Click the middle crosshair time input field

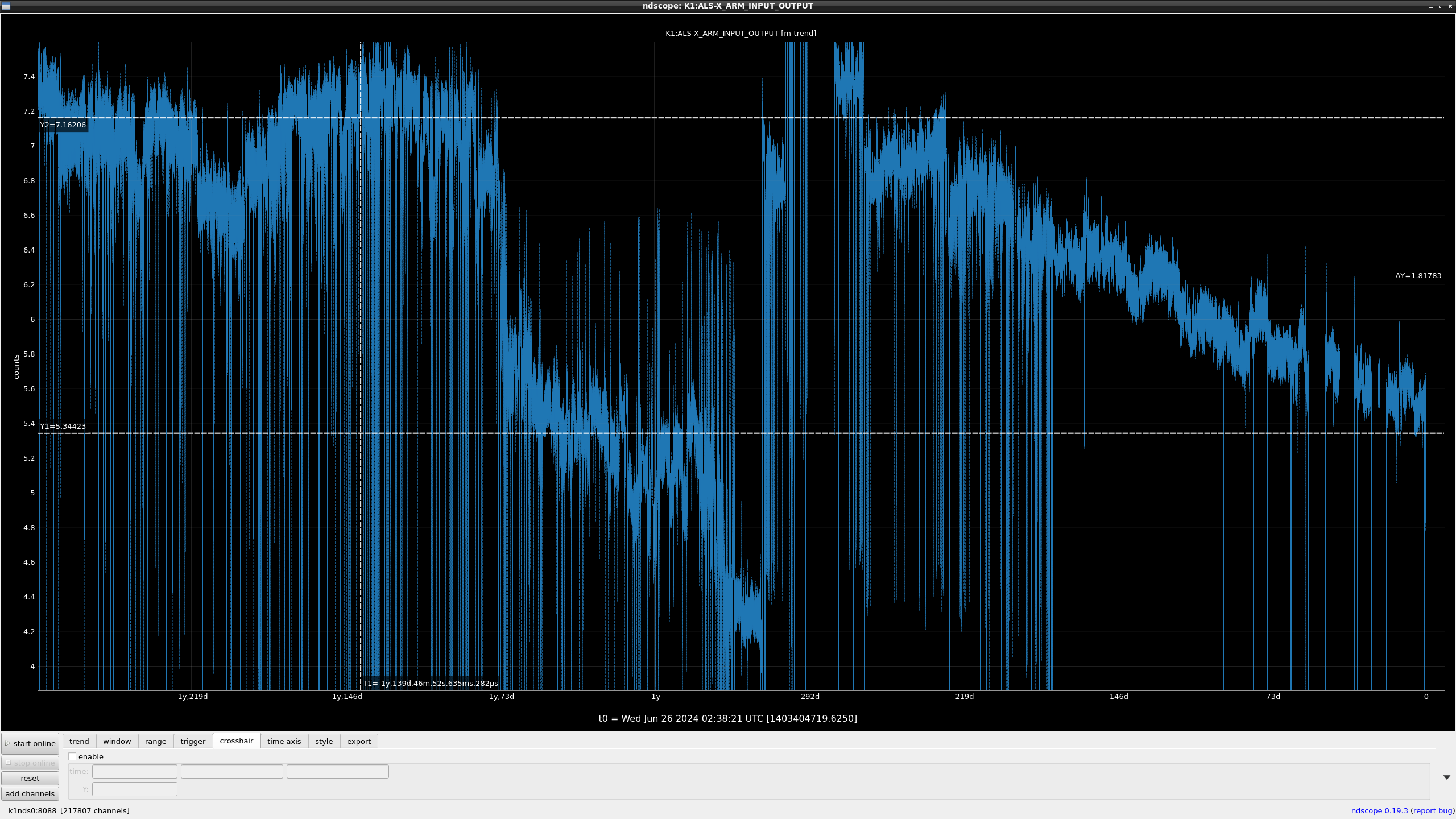pos(232,771)
